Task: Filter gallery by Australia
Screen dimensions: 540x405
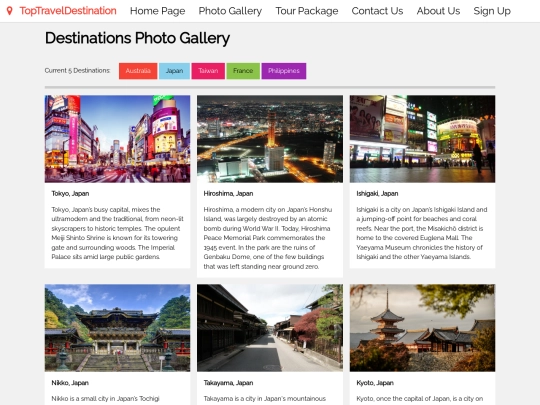Action: [138, 71]
